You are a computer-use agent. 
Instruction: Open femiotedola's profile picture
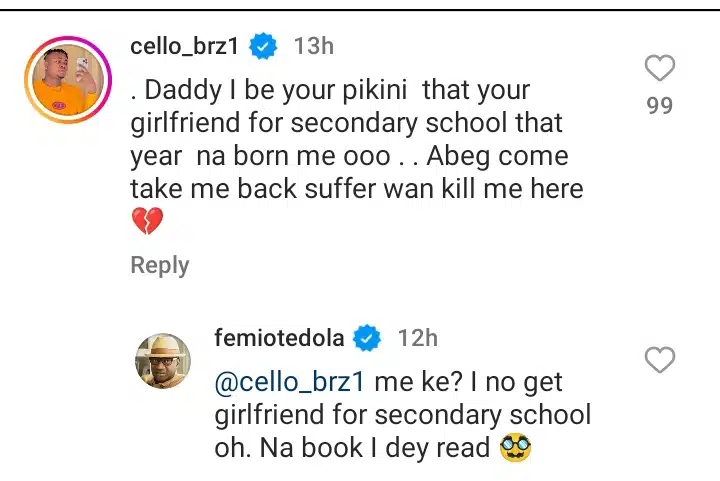tap(163, 360)
